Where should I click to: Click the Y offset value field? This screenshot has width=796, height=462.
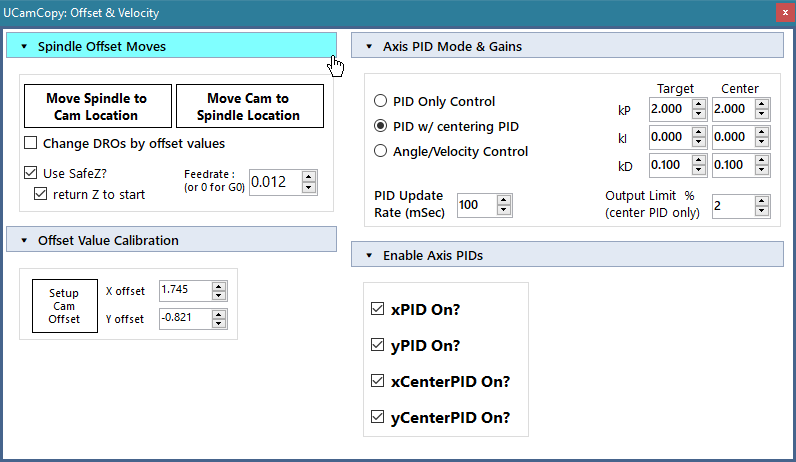[x=185, y=318]
